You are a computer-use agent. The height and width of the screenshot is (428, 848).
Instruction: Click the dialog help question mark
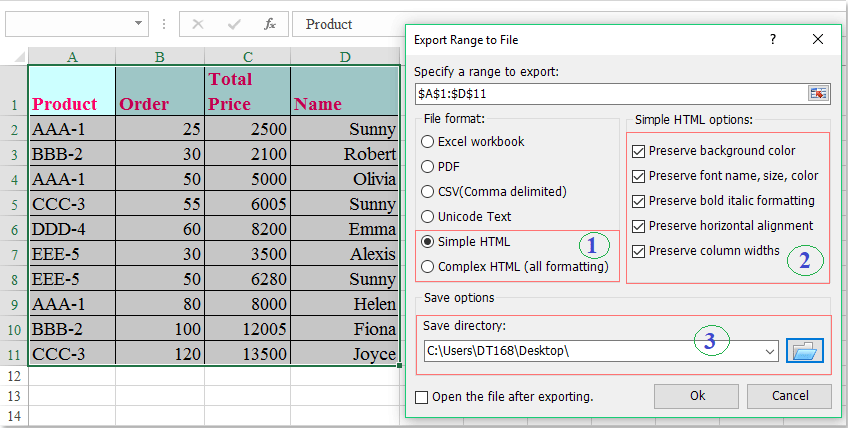point(772,39)
